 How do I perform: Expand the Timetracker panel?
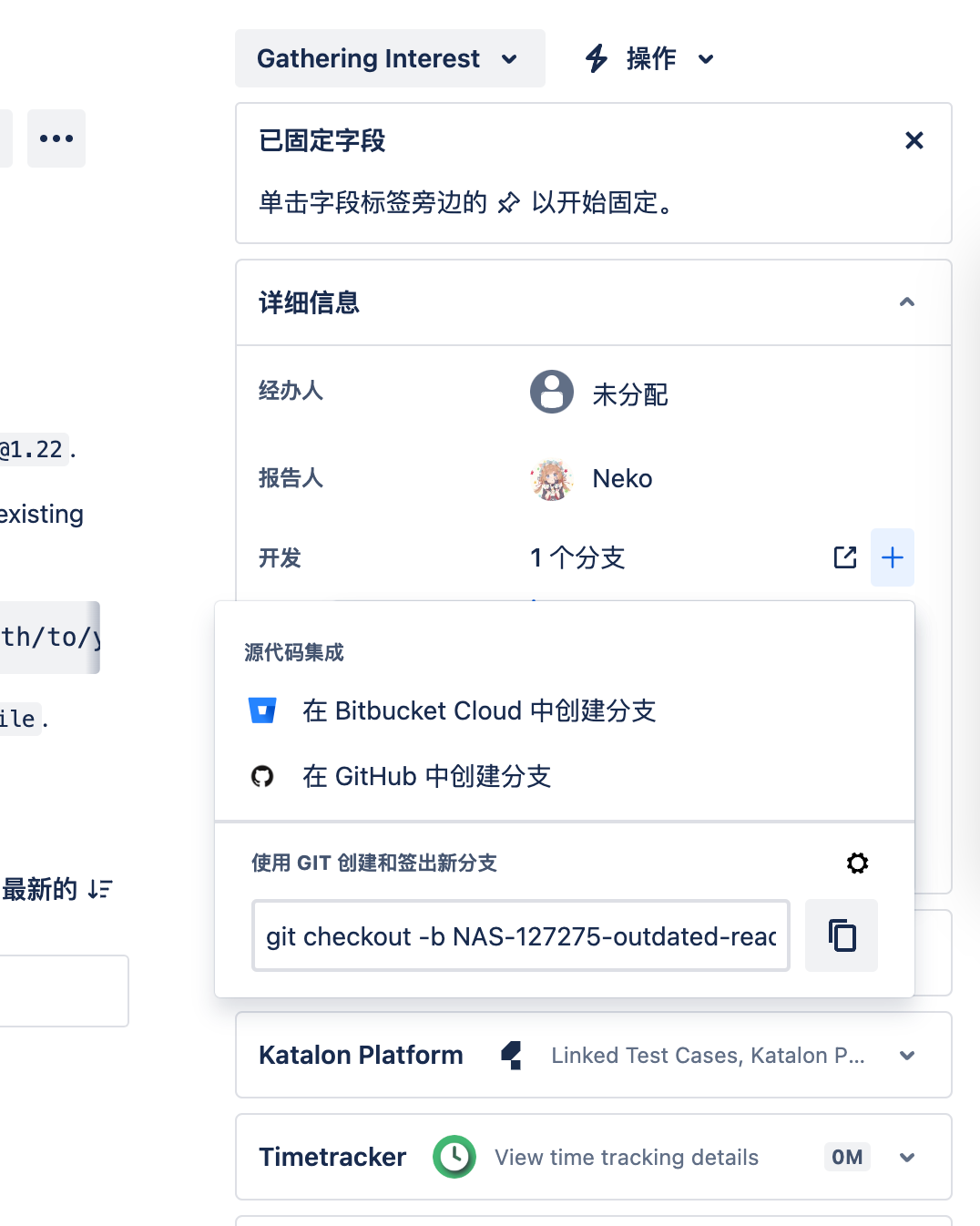coord(906,1158)
